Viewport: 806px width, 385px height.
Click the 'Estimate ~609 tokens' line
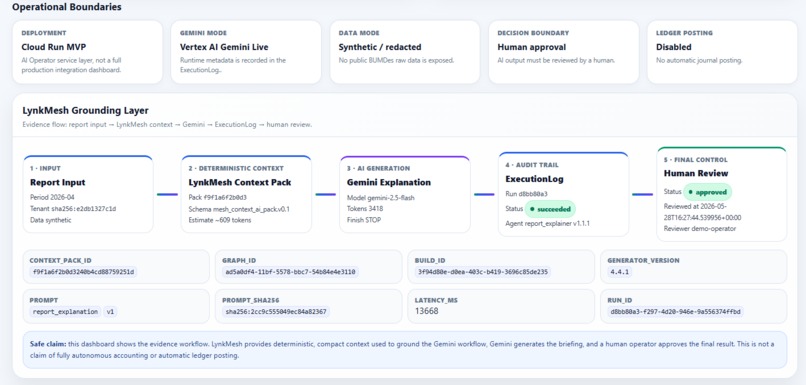pyautogui.click(x=220, y=220)
